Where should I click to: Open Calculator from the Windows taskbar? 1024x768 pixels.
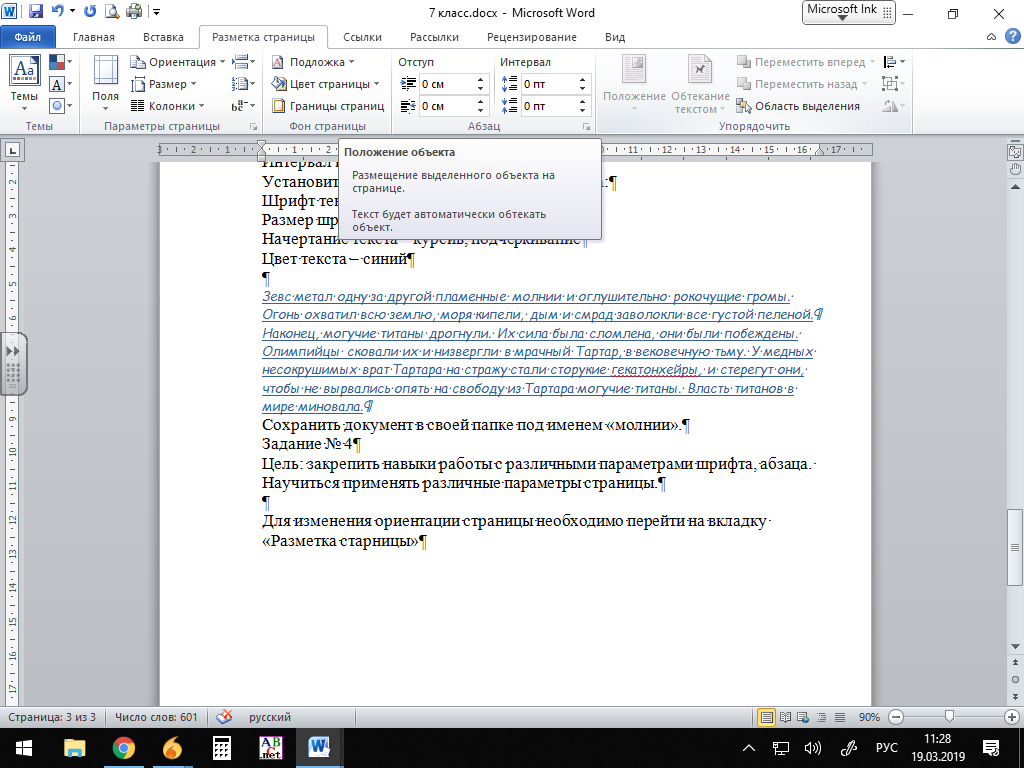pyautogui.click(x=222, y=748)
